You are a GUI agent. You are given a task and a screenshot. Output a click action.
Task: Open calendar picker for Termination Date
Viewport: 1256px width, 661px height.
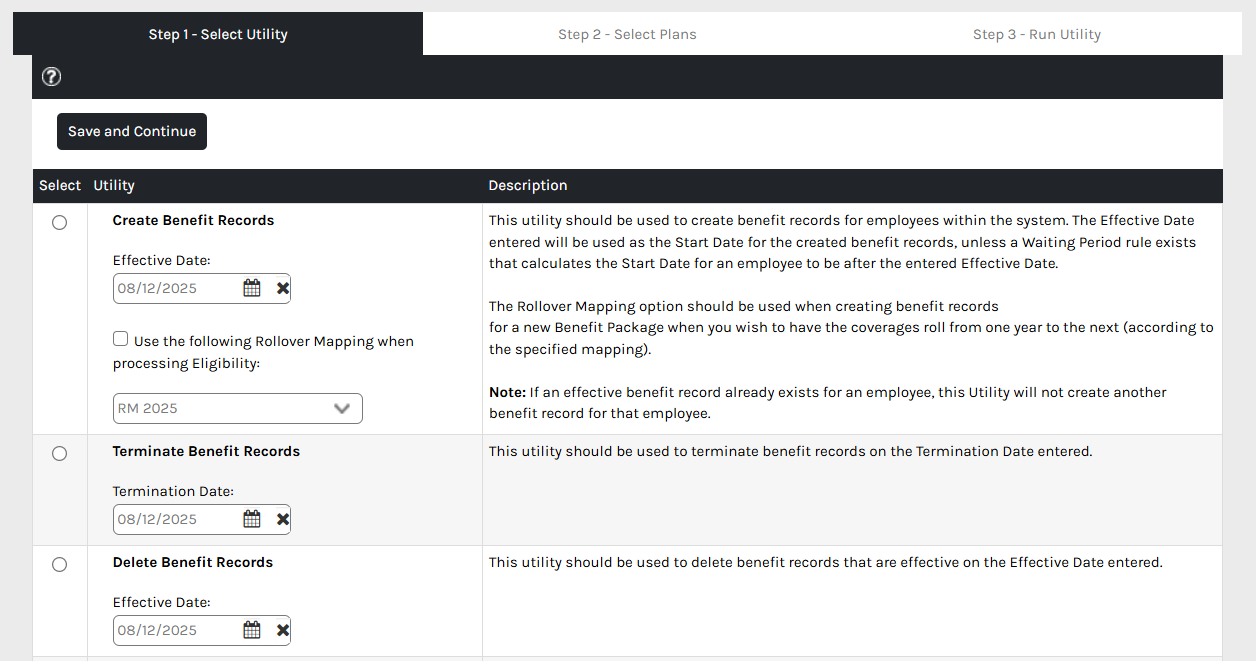point(252,519)
